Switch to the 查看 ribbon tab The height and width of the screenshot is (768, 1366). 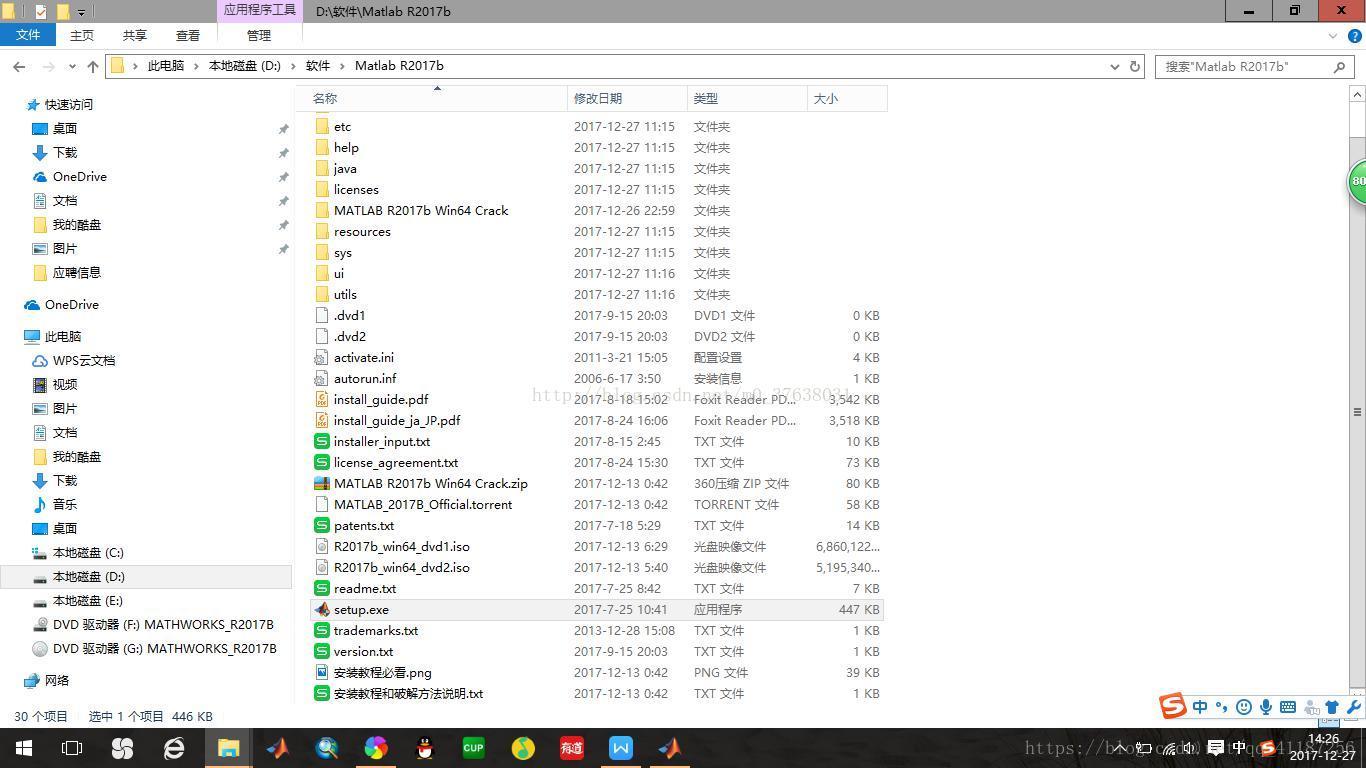tap(188, 35)
